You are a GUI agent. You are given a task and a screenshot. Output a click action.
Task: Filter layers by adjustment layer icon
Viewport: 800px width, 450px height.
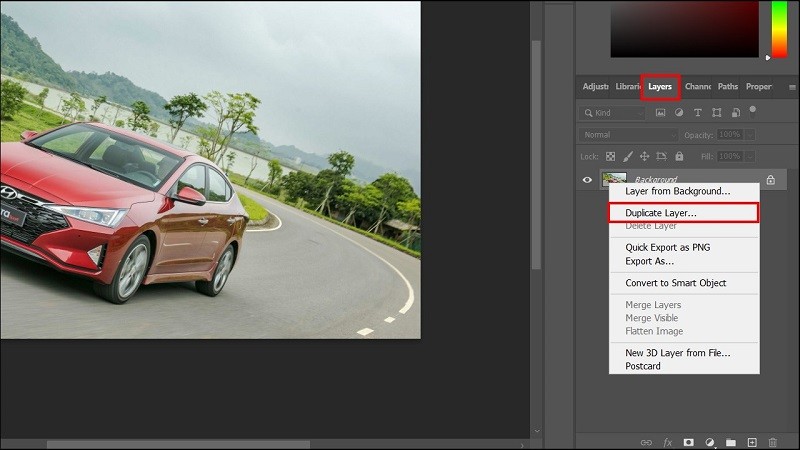679,113
